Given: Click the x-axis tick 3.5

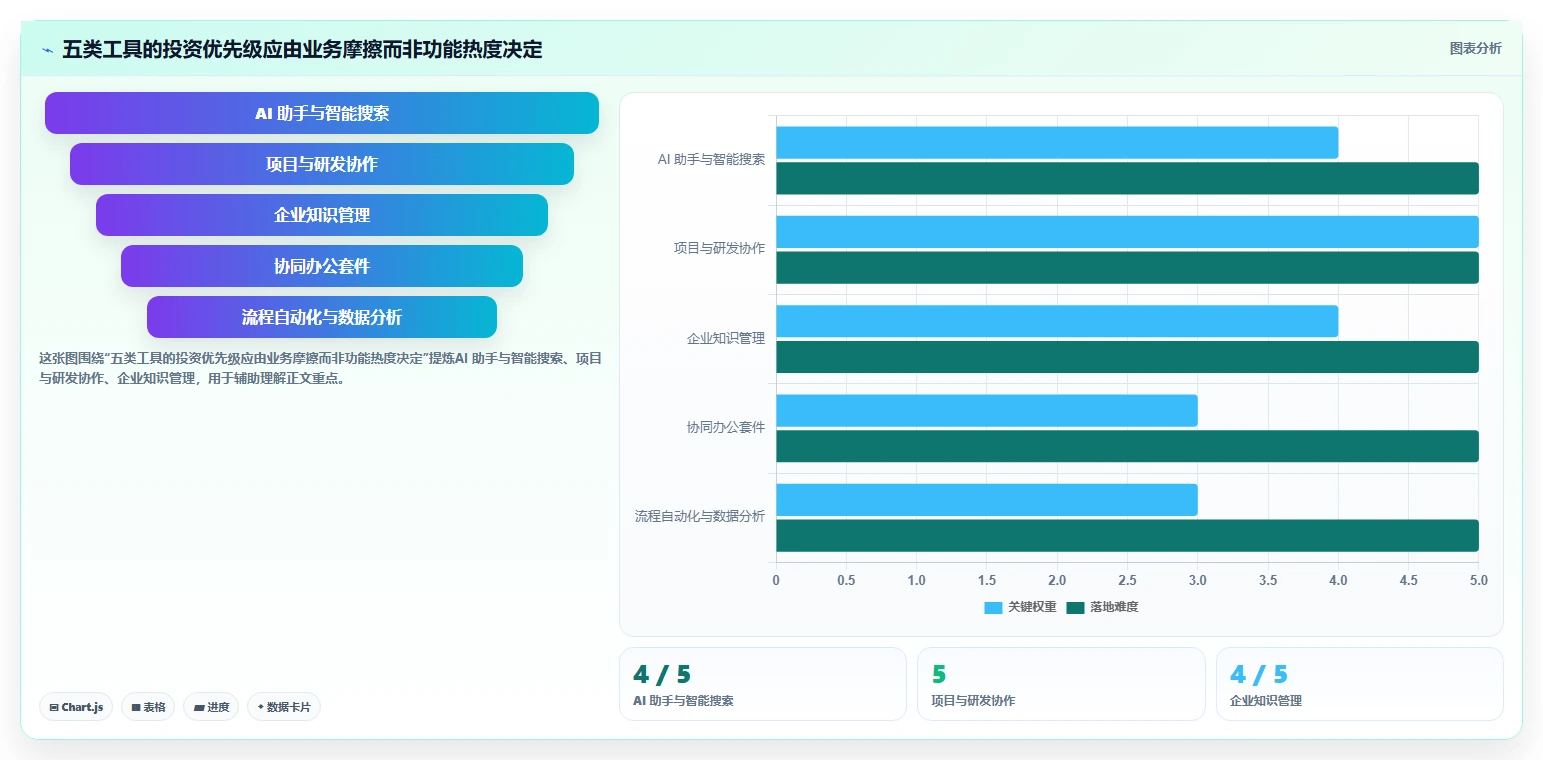Looking at the screenshot, I should (1268, 580).
